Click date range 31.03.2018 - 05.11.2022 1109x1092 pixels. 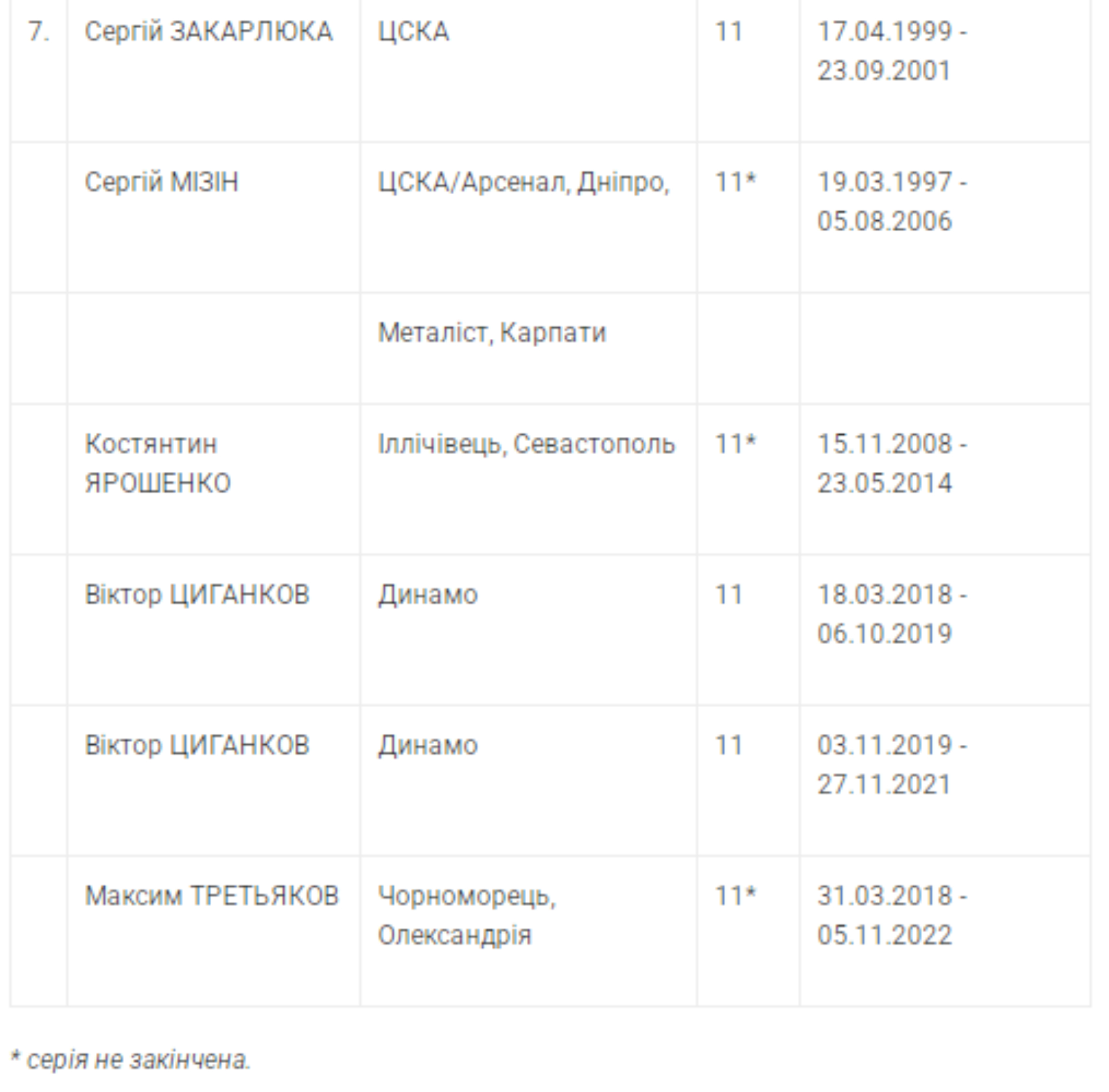tap(892, 915)
